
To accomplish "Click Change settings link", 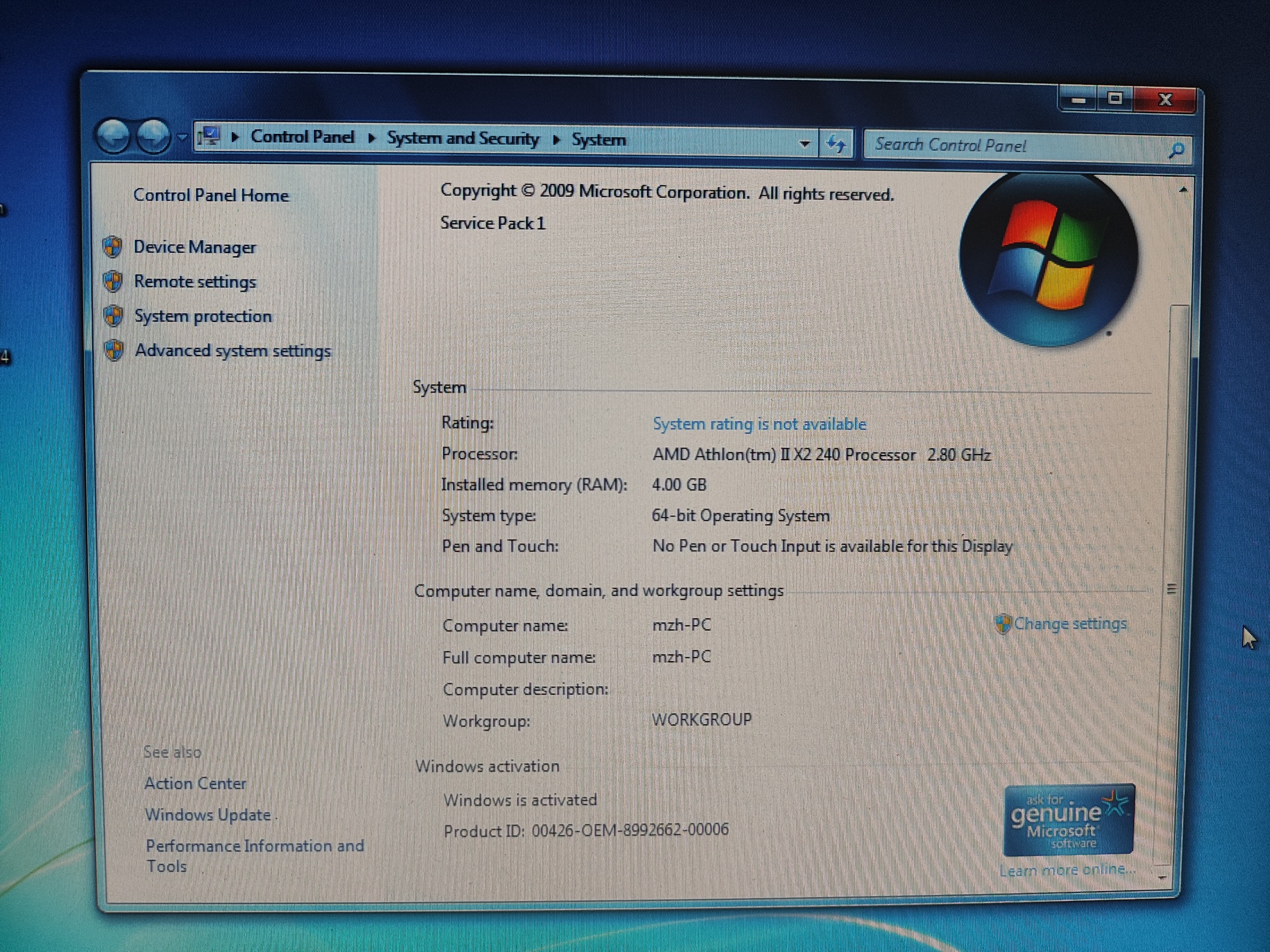I will [1070, 624].
